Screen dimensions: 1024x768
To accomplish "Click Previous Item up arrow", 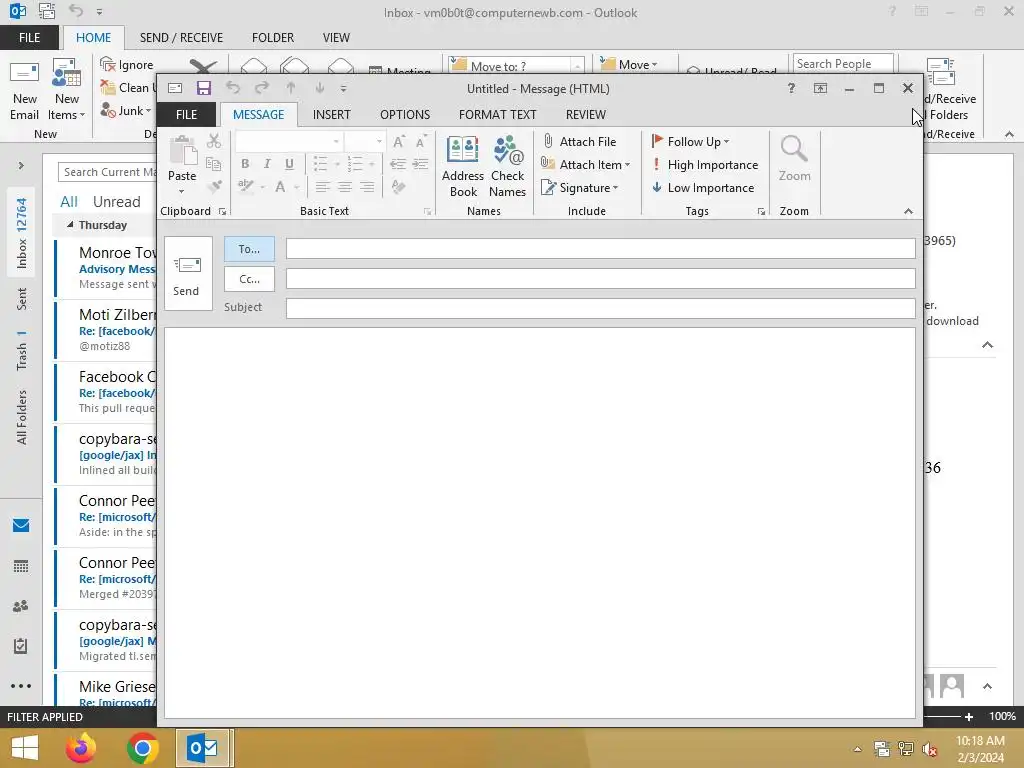I will point(291,88).
